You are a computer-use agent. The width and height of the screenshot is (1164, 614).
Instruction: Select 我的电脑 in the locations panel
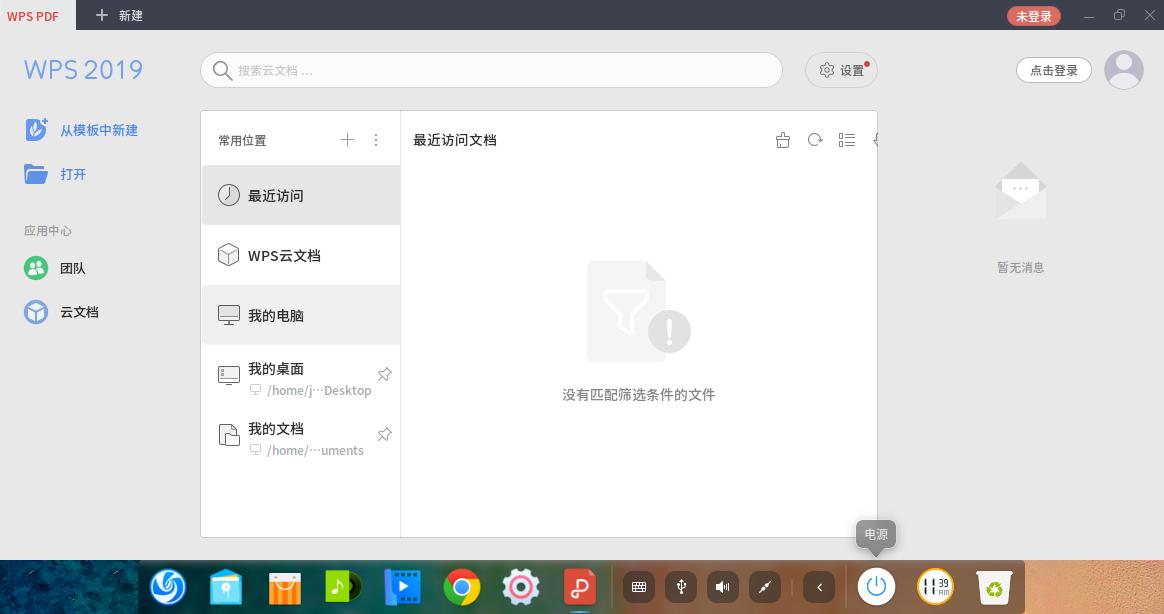pos(276,315)
